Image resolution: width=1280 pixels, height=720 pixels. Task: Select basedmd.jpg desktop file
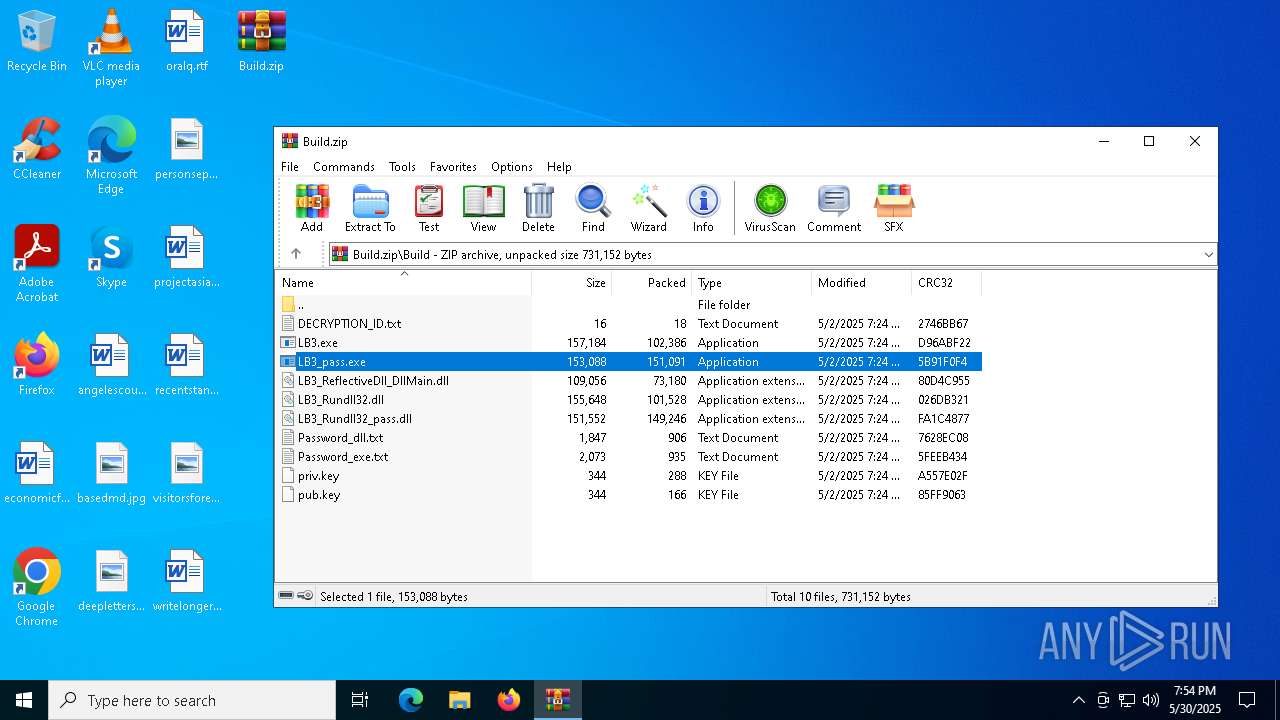[111, 474]
